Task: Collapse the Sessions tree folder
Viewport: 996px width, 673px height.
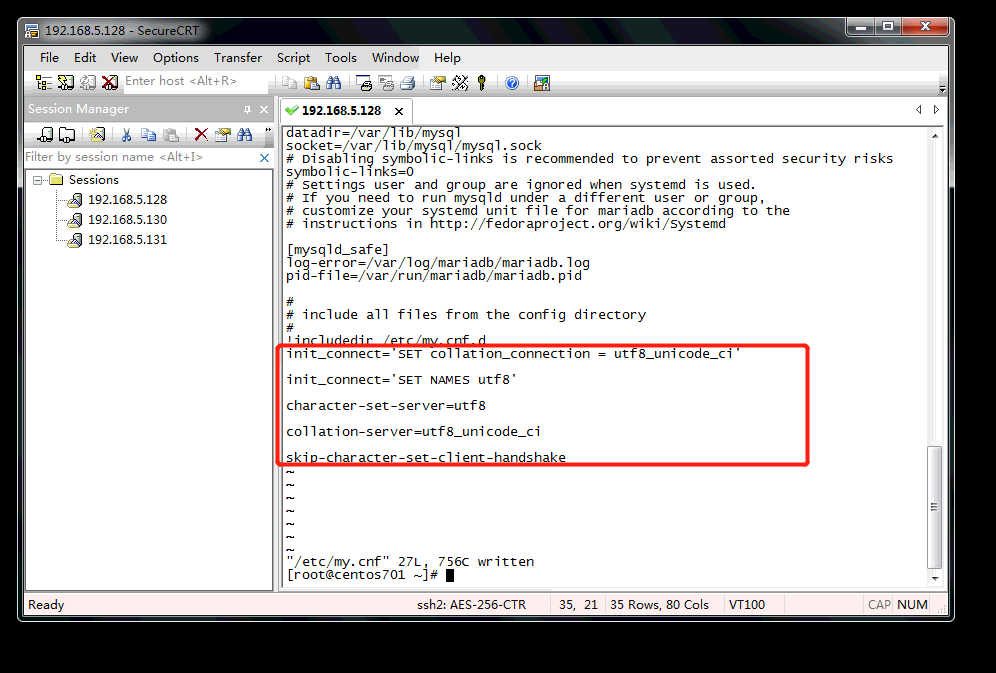Action: 37,180
